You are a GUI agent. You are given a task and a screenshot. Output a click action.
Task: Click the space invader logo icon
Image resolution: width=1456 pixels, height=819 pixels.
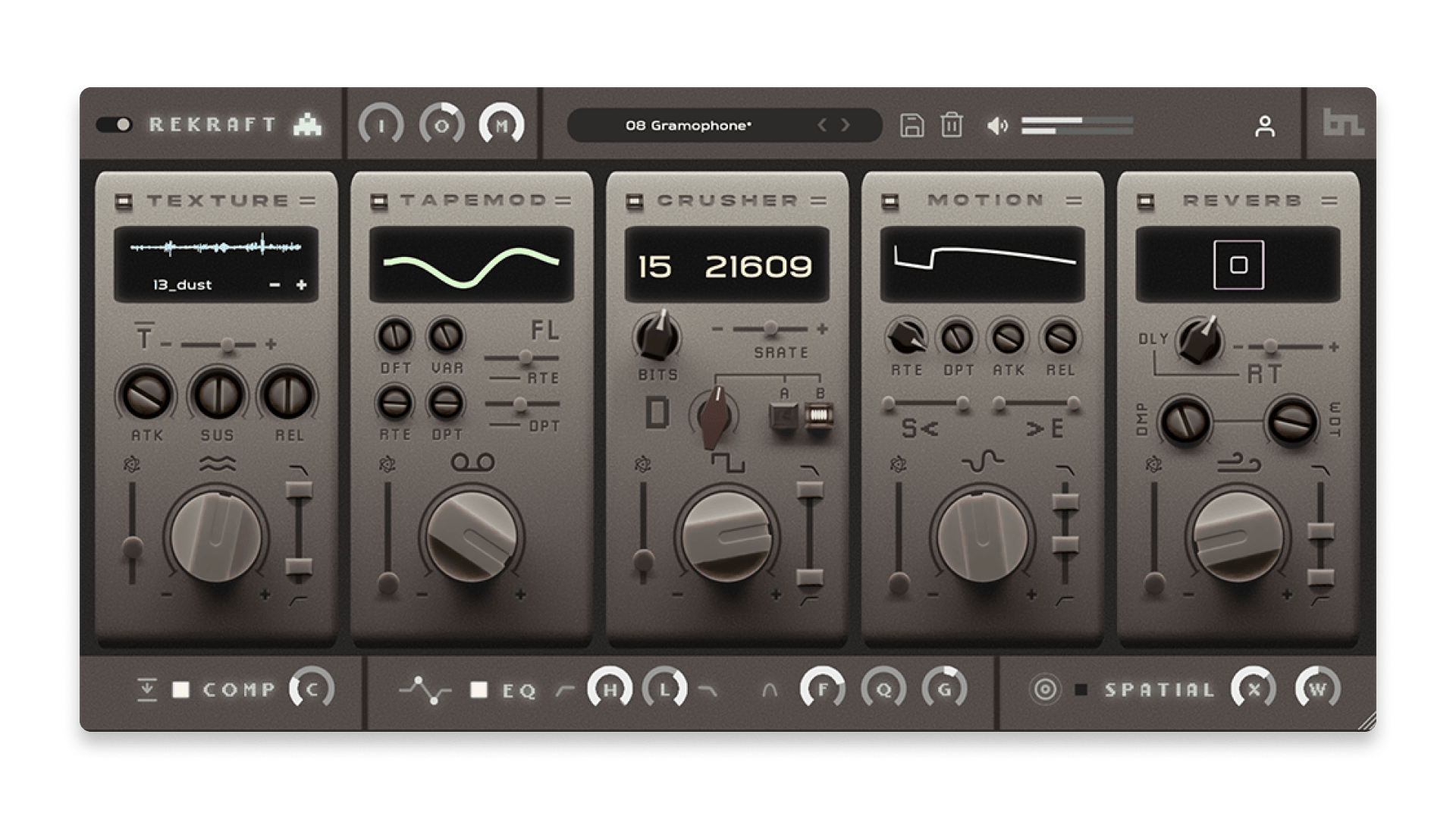coord(307,124)
